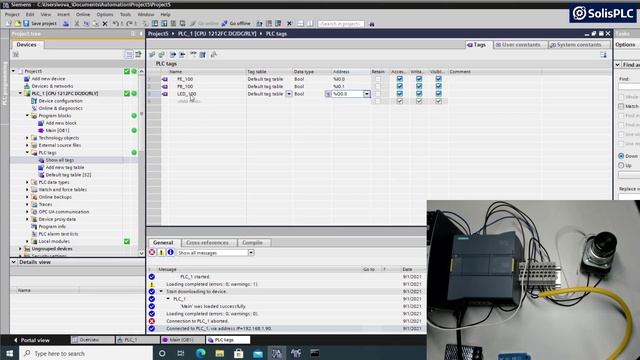Toggle the blue information filter icon
This screenshot has height=360, width=640.
(171, 252)
